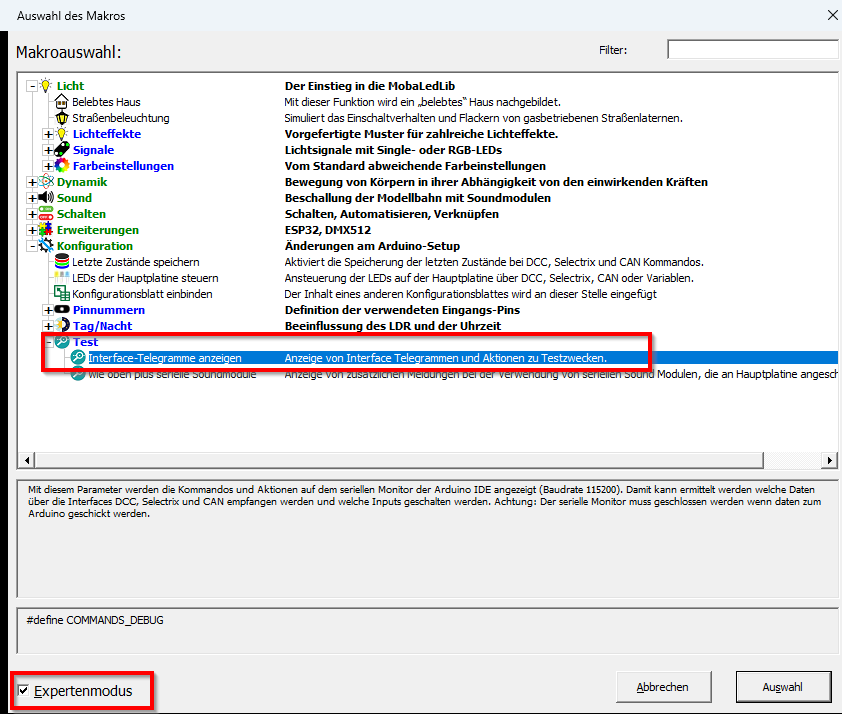
Task: Select the Konfigurationsblatt einbinden entry
Action: 141,294
